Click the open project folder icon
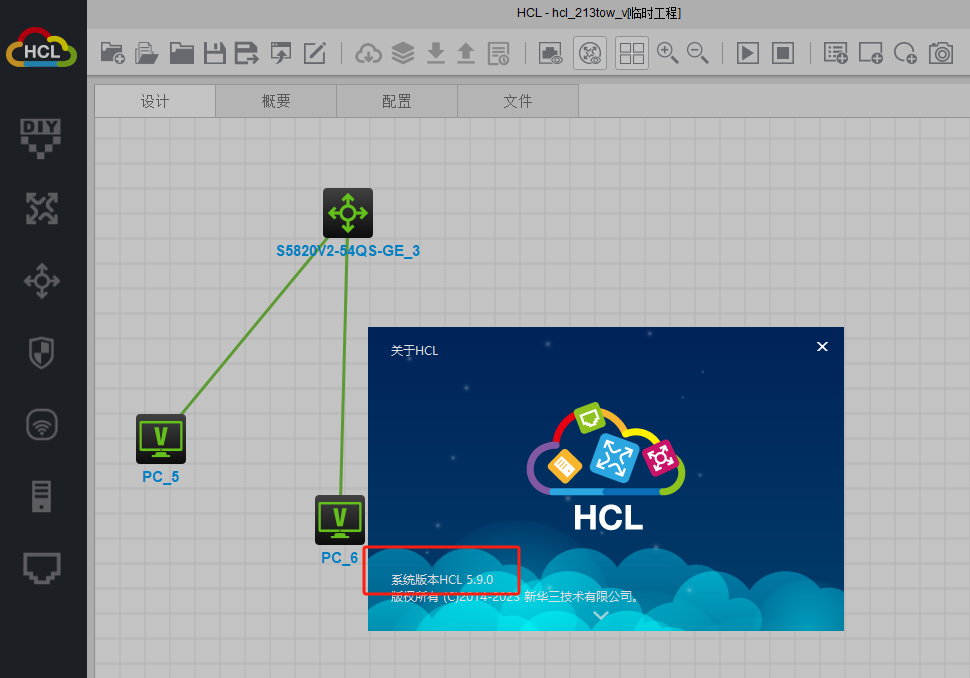 point(181,53)
